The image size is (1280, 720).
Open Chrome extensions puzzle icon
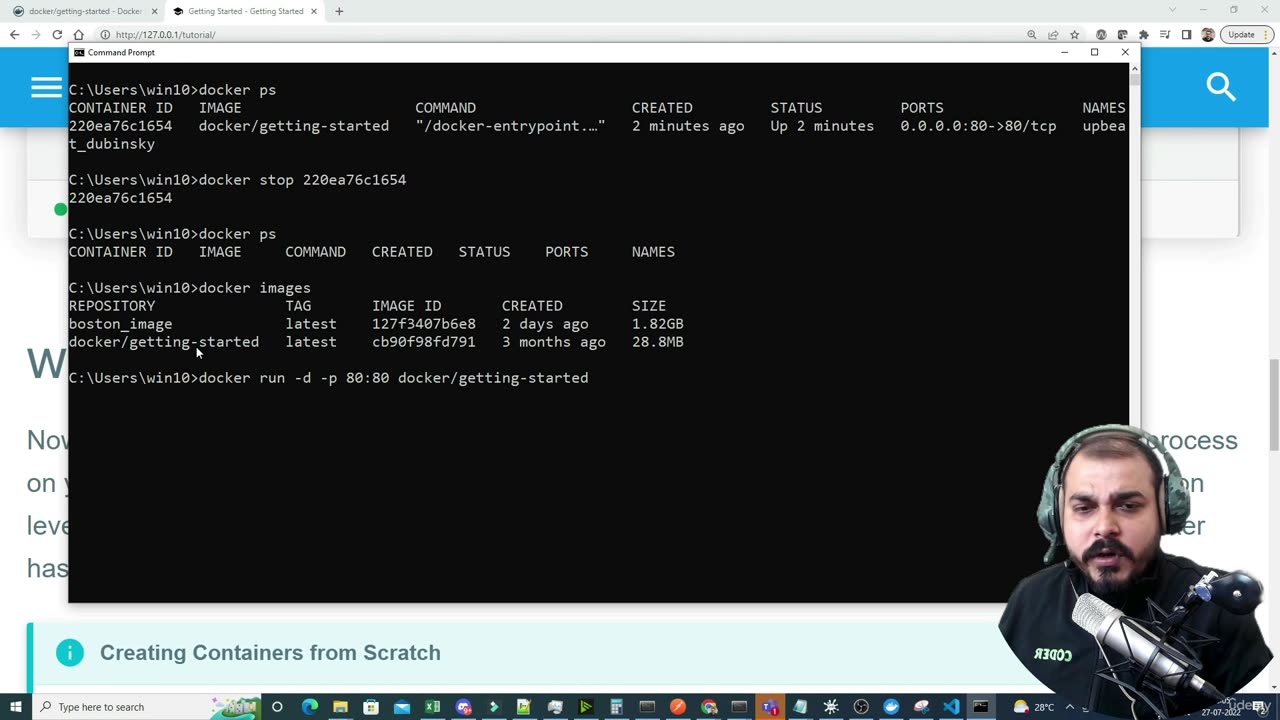click(1143, 34)
